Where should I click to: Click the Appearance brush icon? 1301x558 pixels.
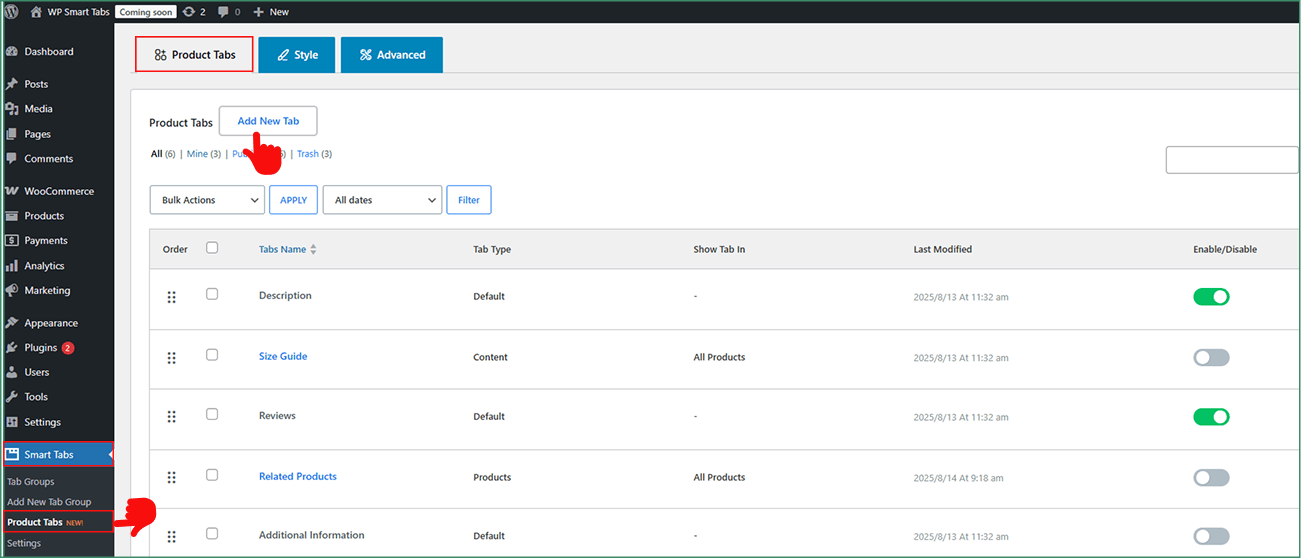click(12, 323)
